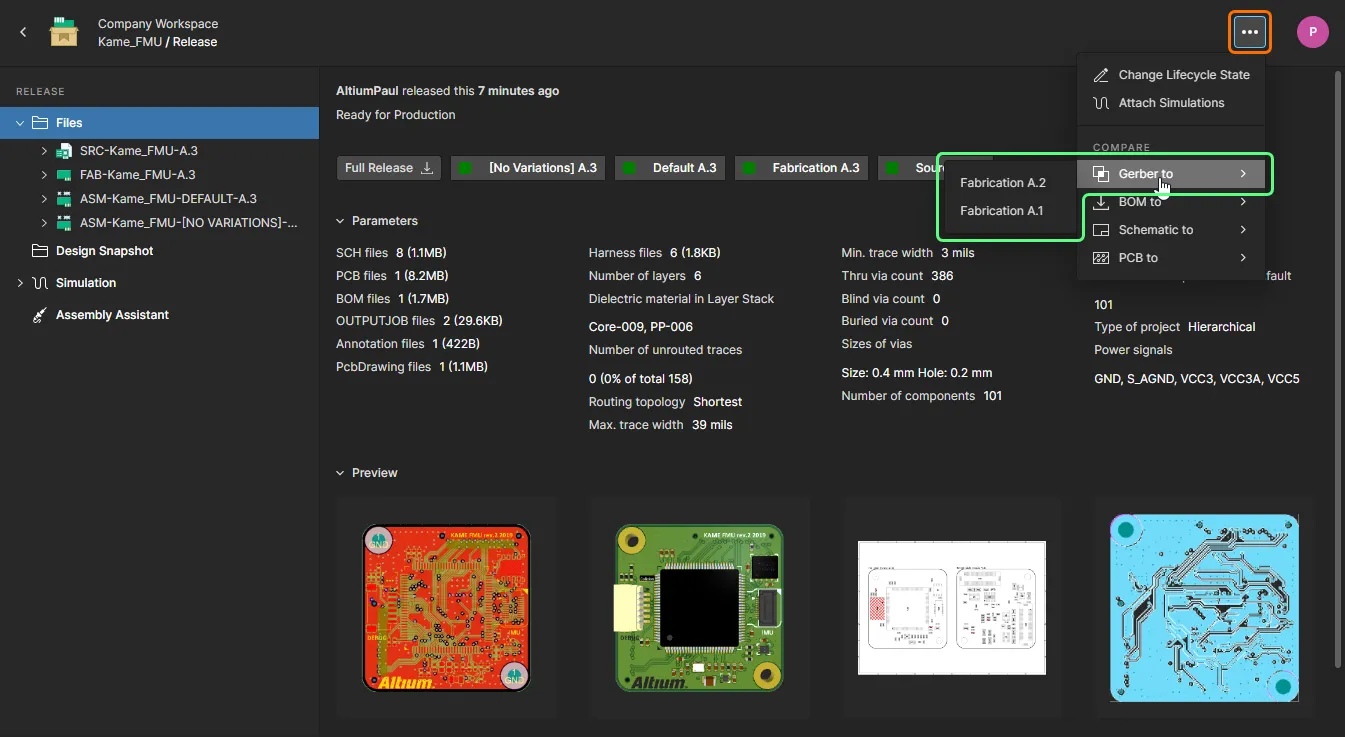Click the Files folder icon
1345x737 pixels.
[x=40, y=123]
